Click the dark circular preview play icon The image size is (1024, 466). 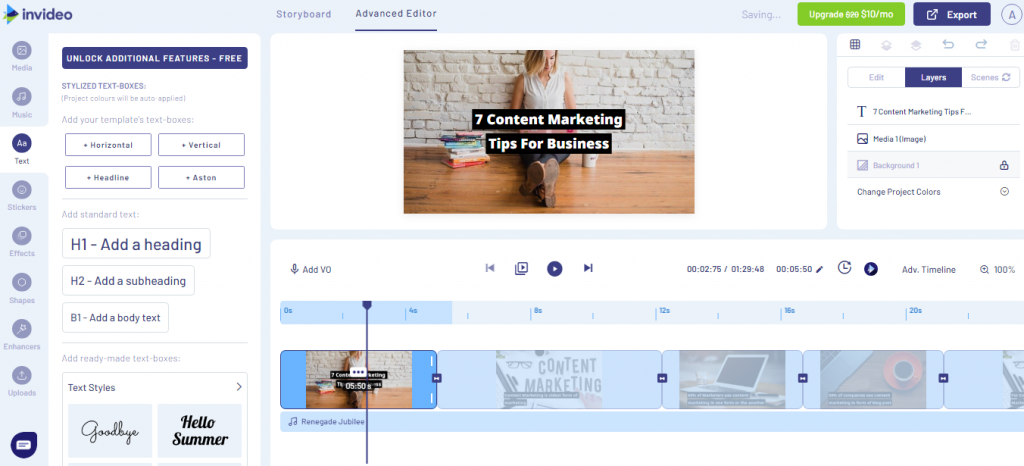pyautogui.click(x=871, y=269)
